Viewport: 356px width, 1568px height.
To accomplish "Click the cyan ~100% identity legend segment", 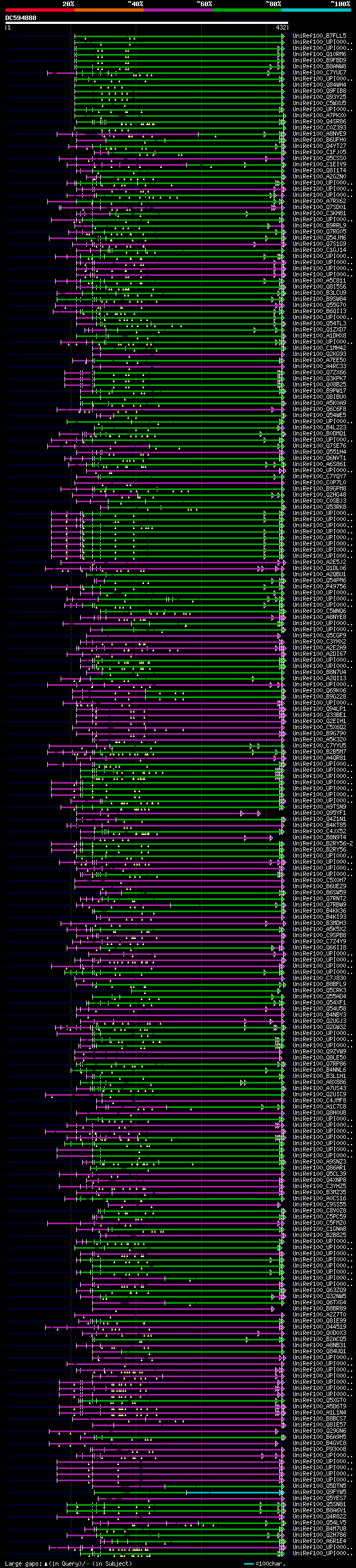I will [316, 10].
